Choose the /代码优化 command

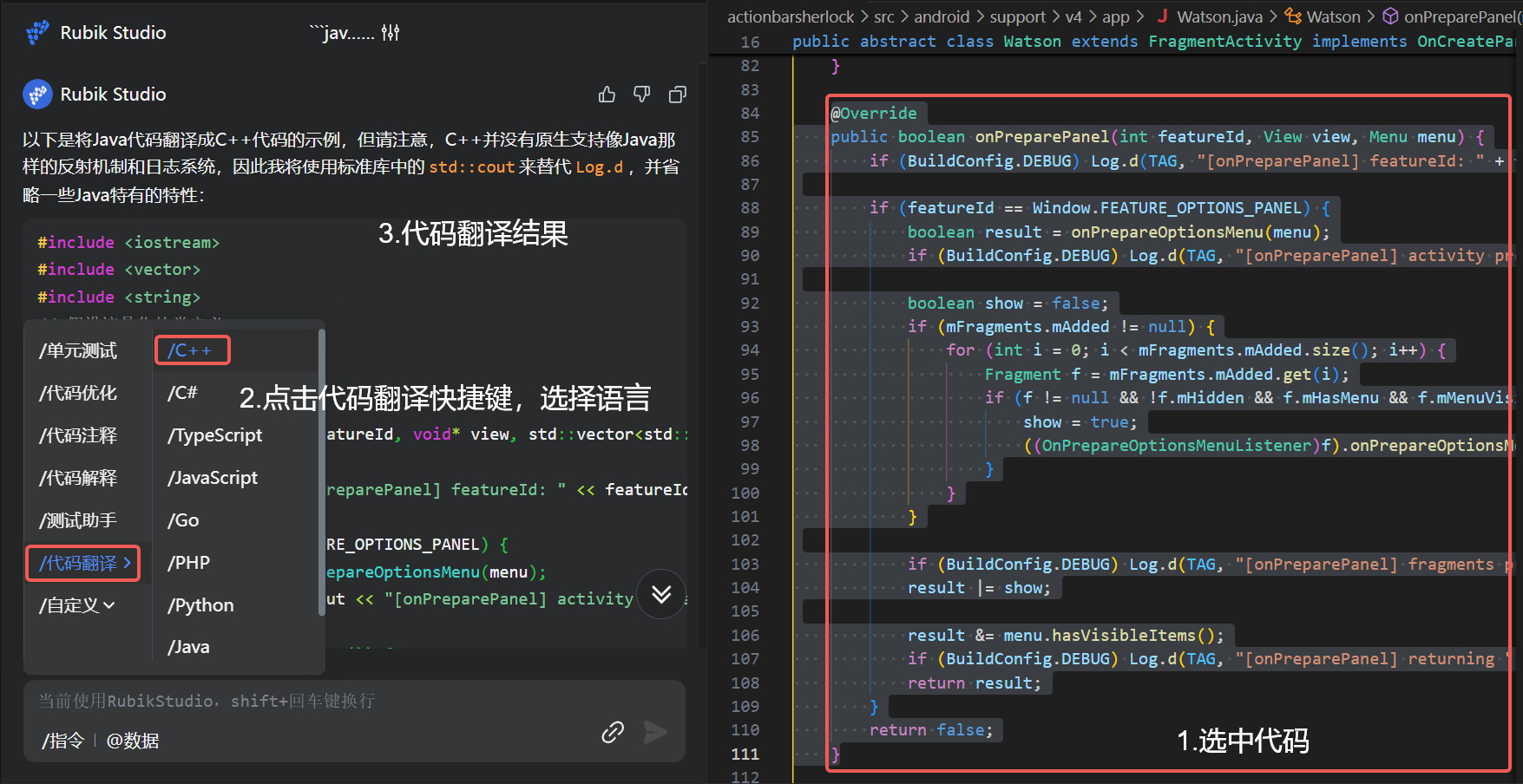78,393
